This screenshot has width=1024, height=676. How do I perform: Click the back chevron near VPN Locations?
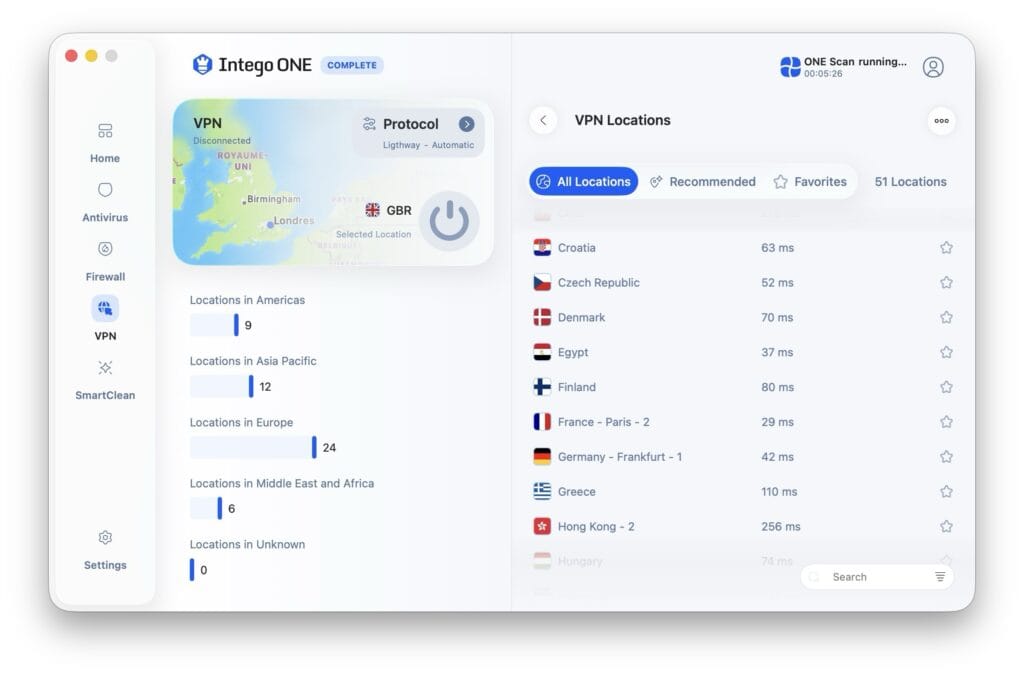pyautogui.click(x=543, y=120)
